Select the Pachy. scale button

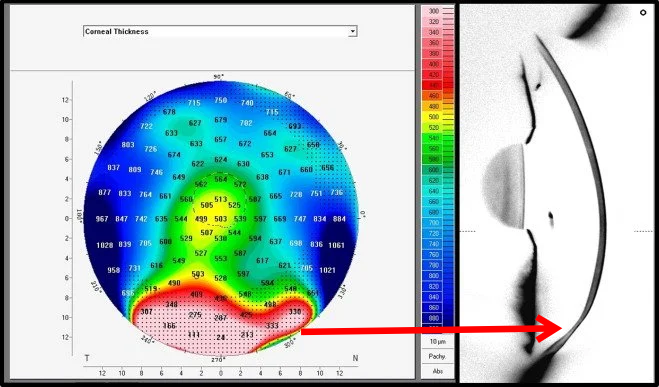(438, 356)
